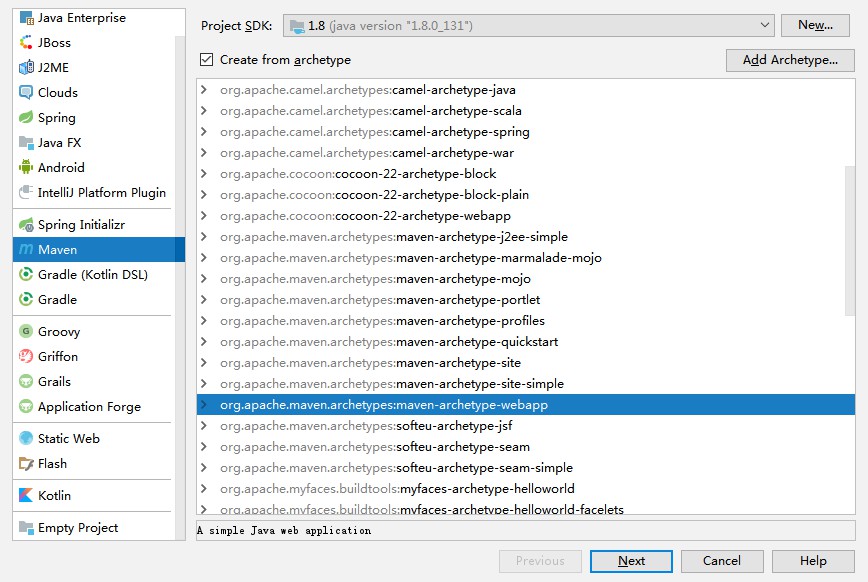Click the Android robot icon
Viewport: 868px width, 582px height.
tap(26, 167)
